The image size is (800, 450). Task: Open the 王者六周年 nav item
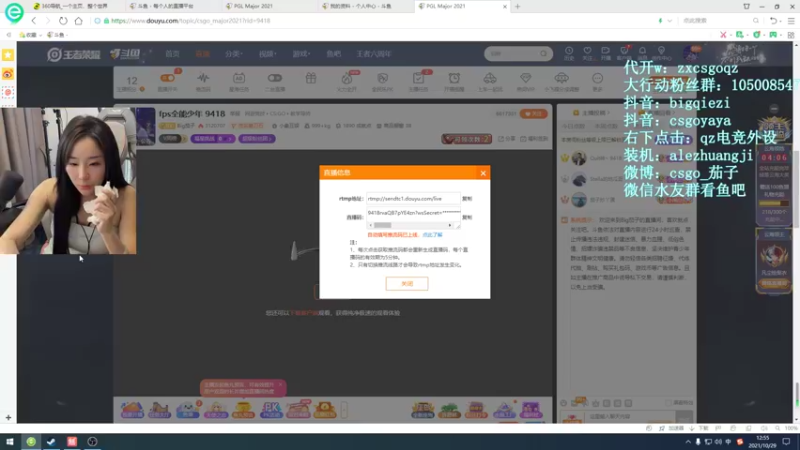tap(373, 54)
